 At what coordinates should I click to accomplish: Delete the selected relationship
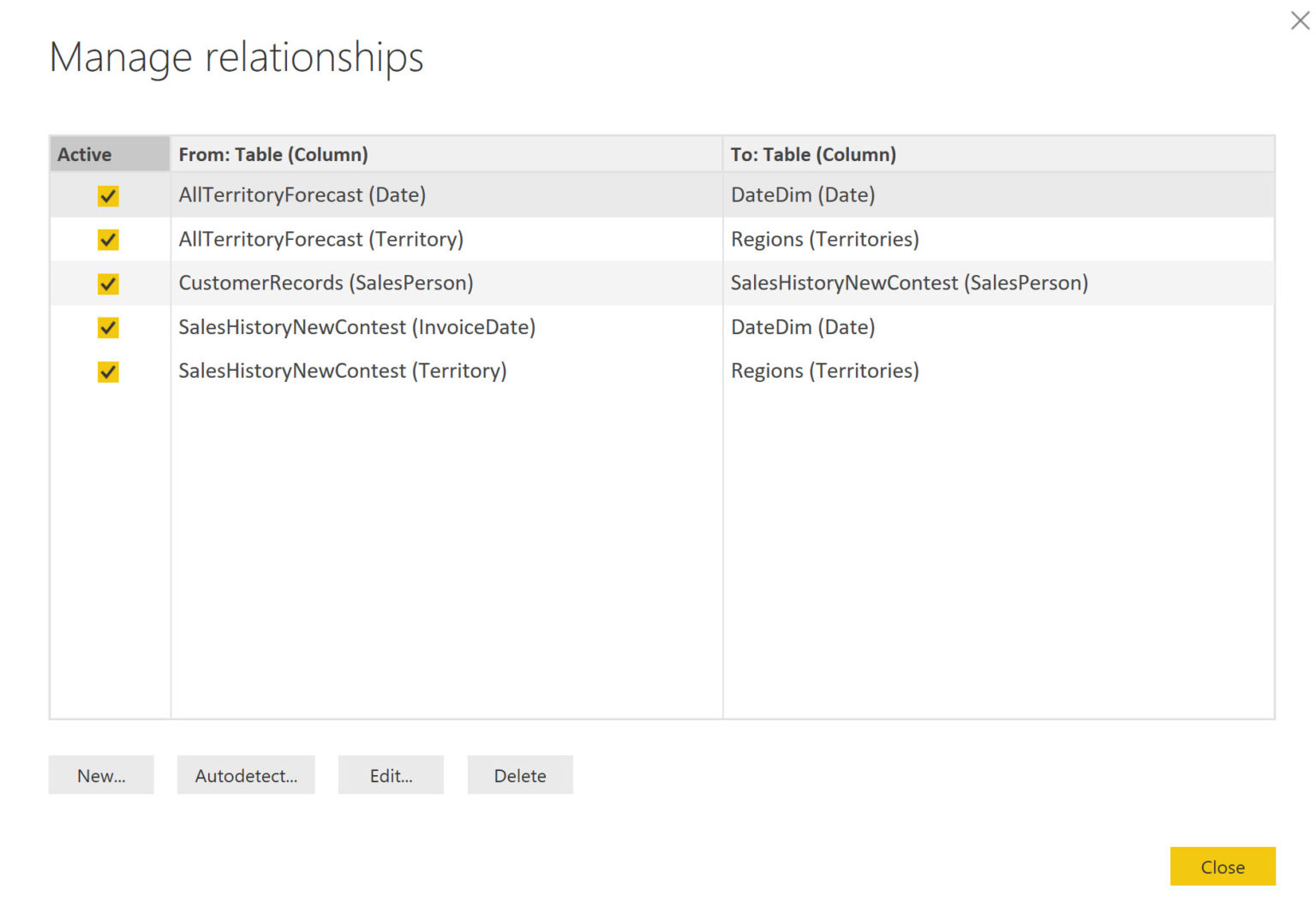pos(519,775)
